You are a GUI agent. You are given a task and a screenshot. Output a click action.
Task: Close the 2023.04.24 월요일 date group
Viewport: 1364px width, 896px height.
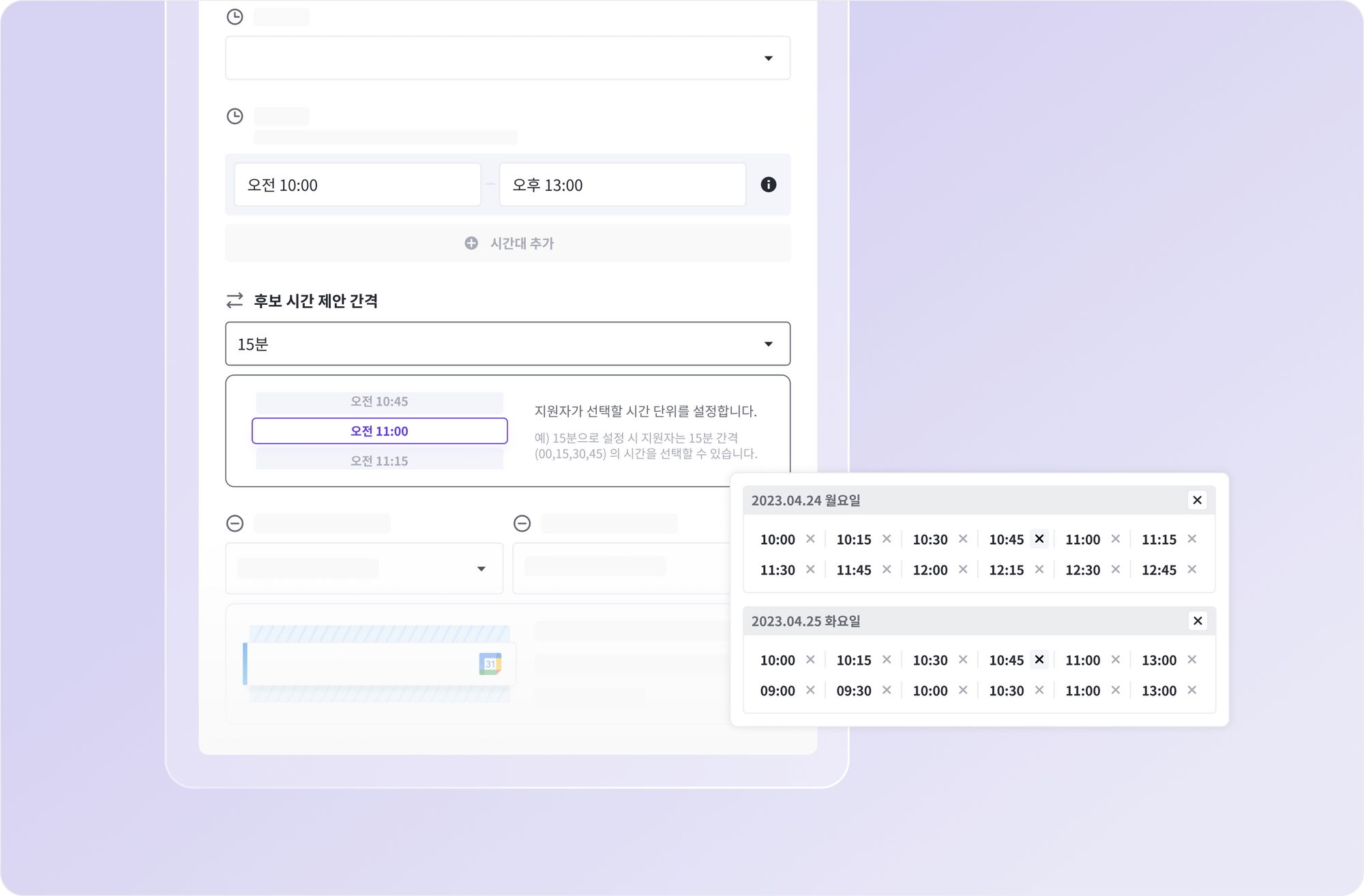(x=1197, y=500)
